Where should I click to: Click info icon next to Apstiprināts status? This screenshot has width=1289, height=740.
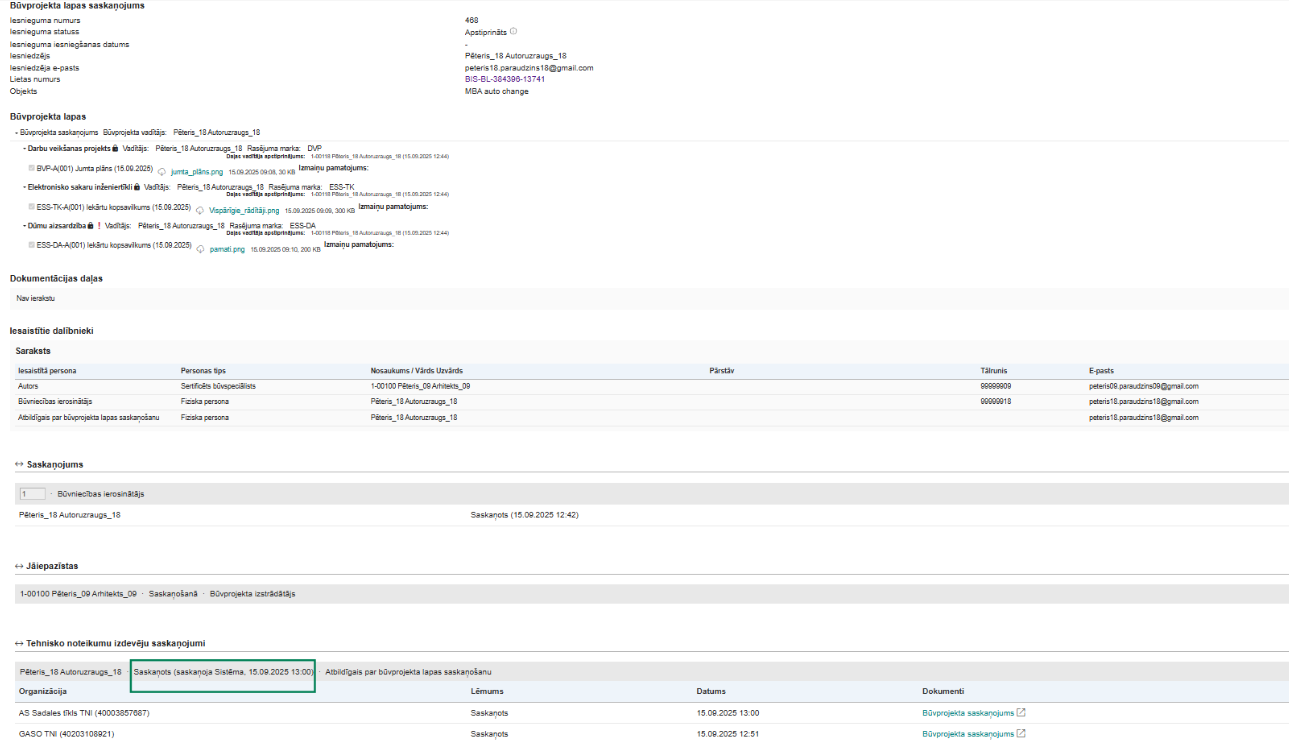point(513,32)
